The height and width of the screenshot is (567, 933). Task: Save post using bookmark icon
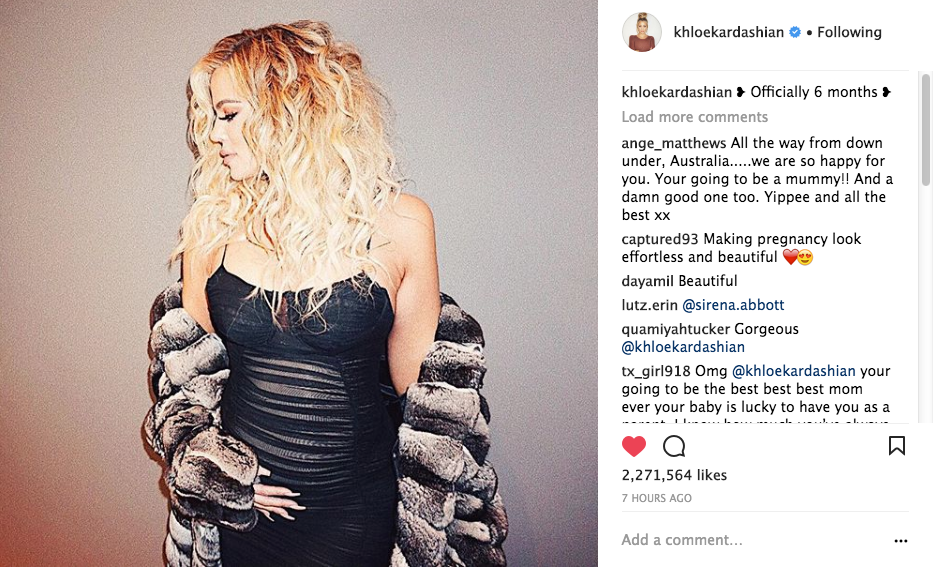(897, 446)
